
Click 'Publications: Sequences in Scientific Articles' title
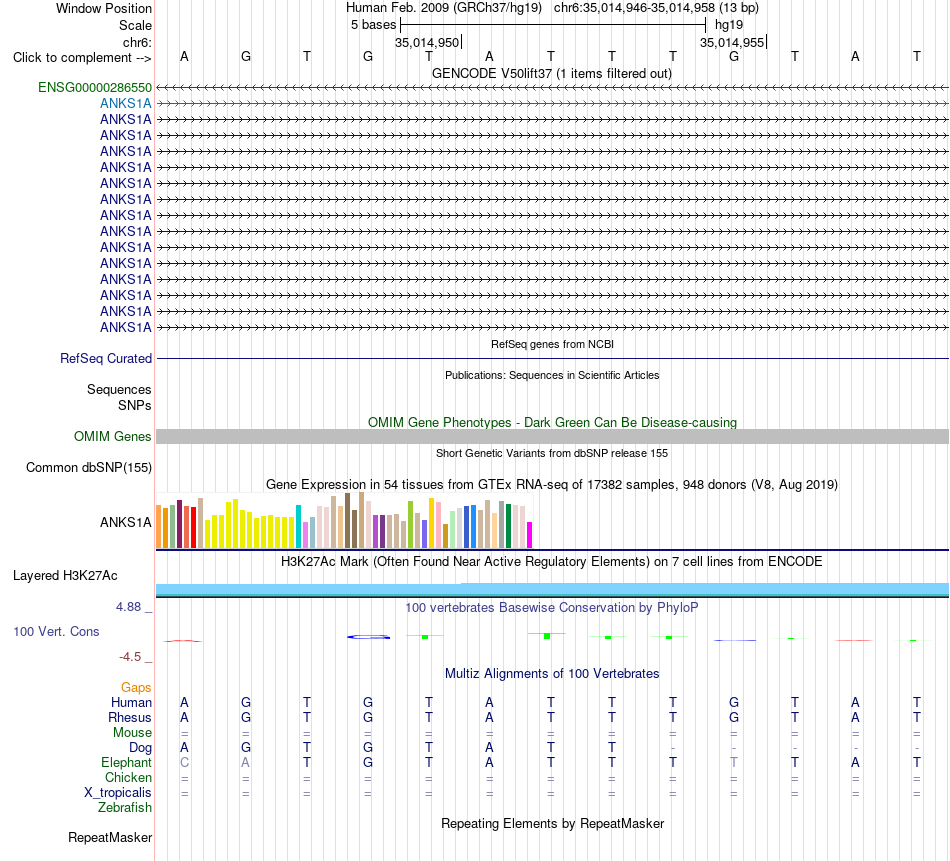[x=552, y=375]
